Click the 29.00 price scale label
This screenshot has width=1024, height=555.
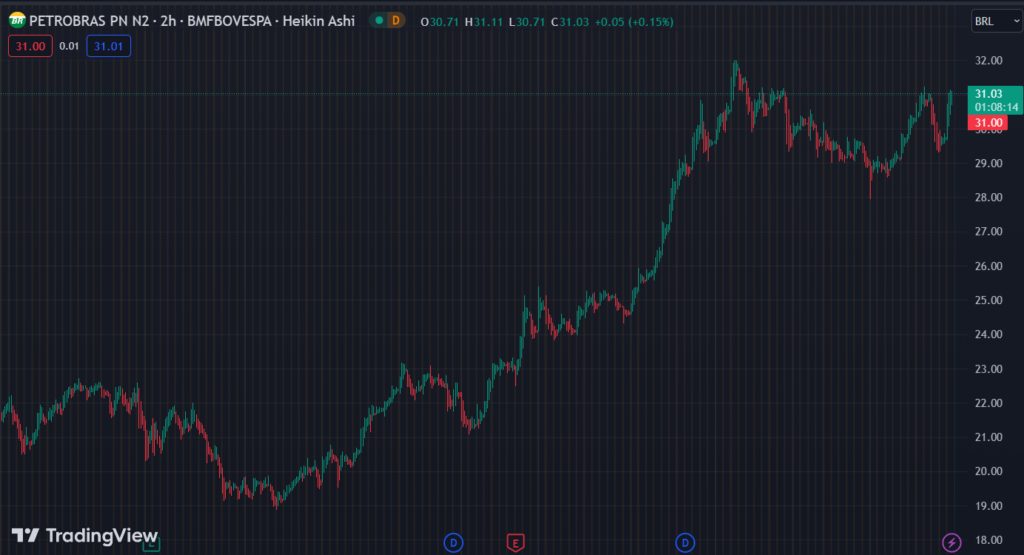[989, 163]
